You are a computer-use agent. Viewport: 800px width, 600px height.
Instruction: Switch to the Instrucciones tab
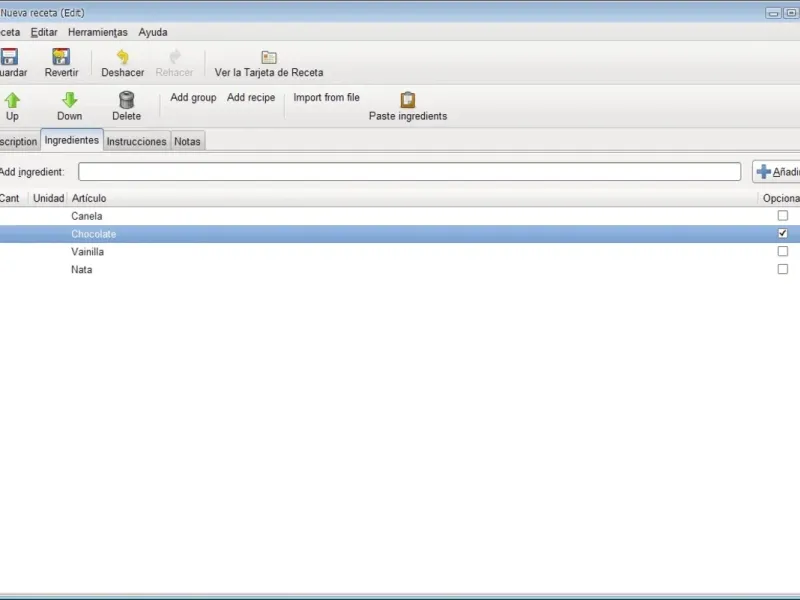(136, 141)
